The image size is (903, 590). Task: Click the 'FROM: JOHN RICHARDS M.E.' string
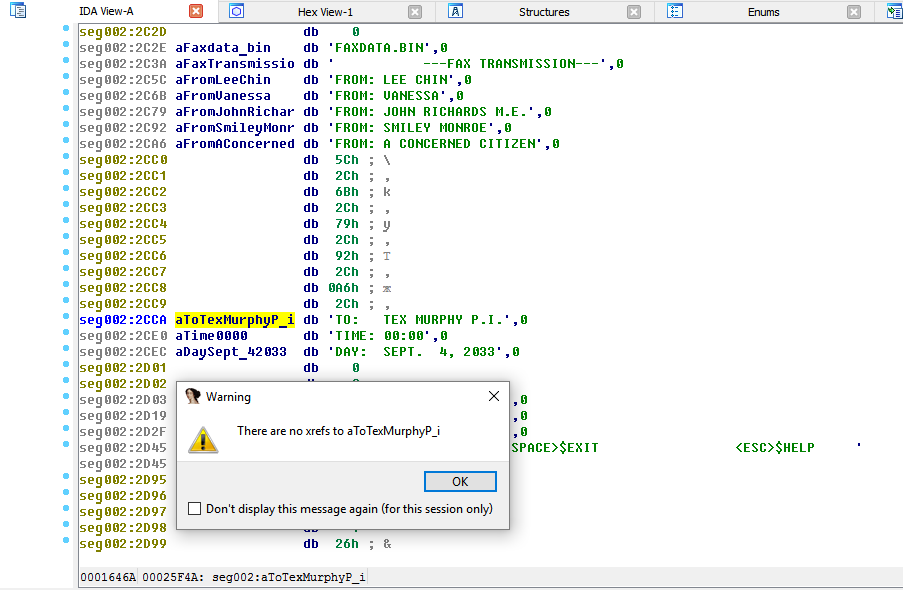pyautogui.click(x=432, y=112)
